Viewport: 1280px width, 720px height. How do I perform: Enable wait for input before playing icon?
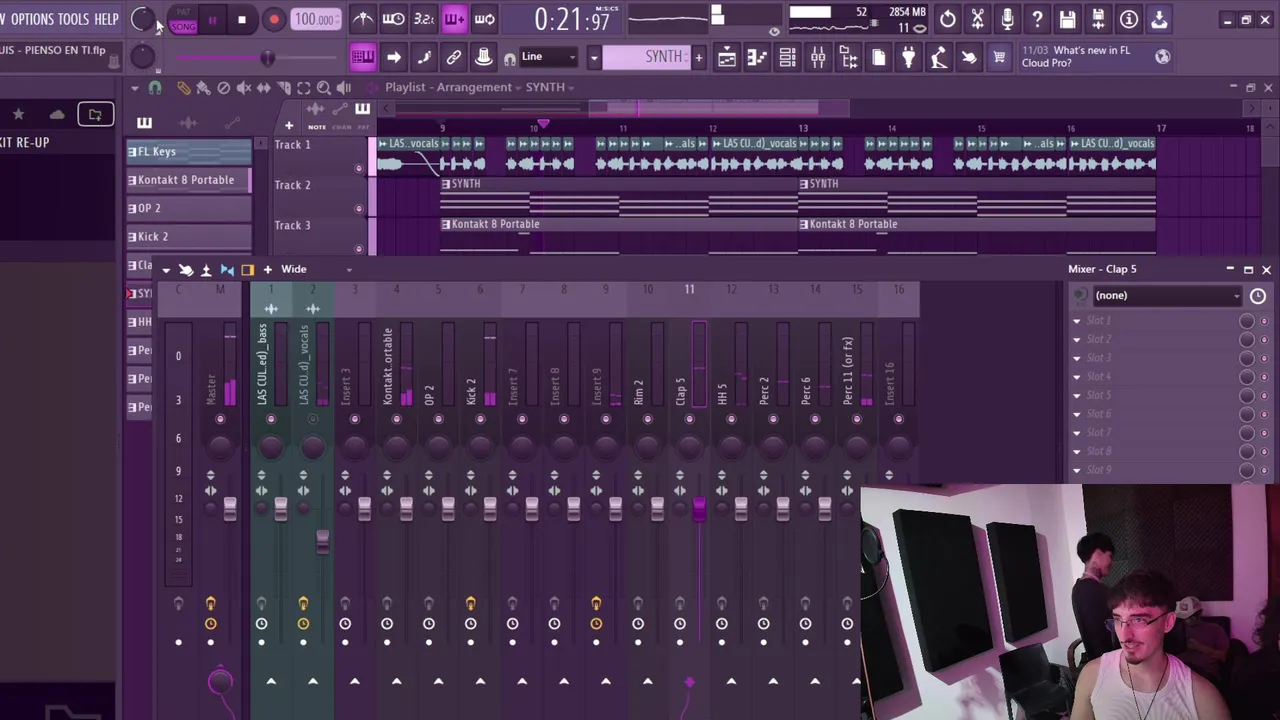point(394,19)
